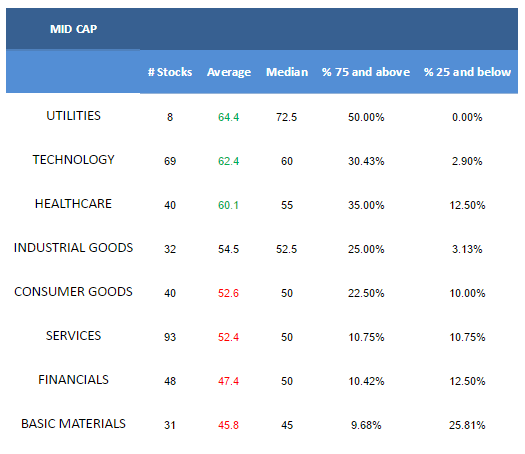The width and height of the screenshot is (525, 454).
Task: Click the Median column header
Action: (287, 72)
